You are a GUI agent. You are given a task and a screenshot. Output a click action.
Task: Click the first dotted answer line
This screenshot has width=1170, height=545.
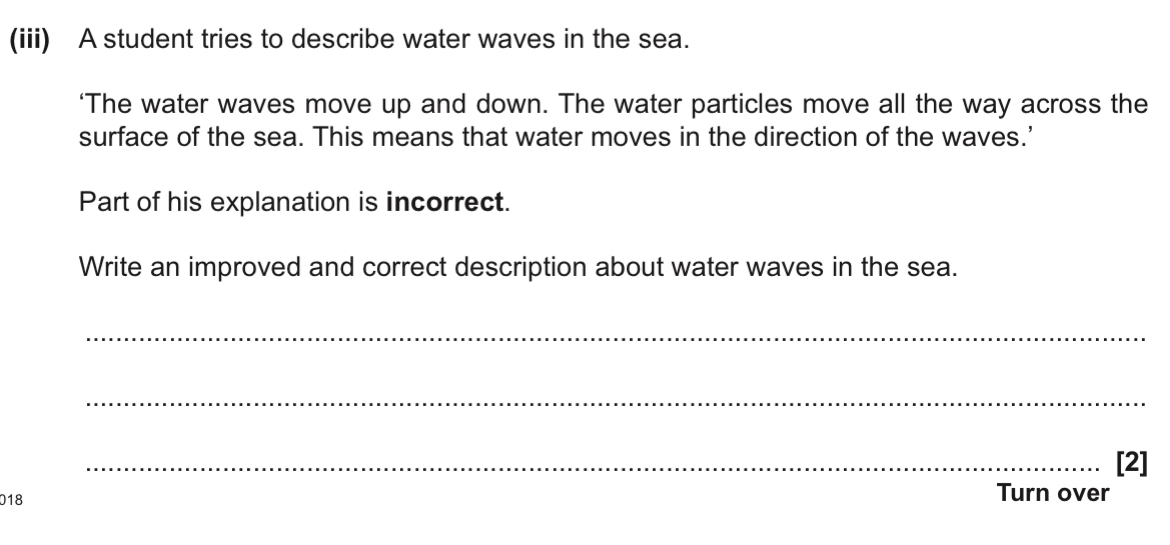616,339
